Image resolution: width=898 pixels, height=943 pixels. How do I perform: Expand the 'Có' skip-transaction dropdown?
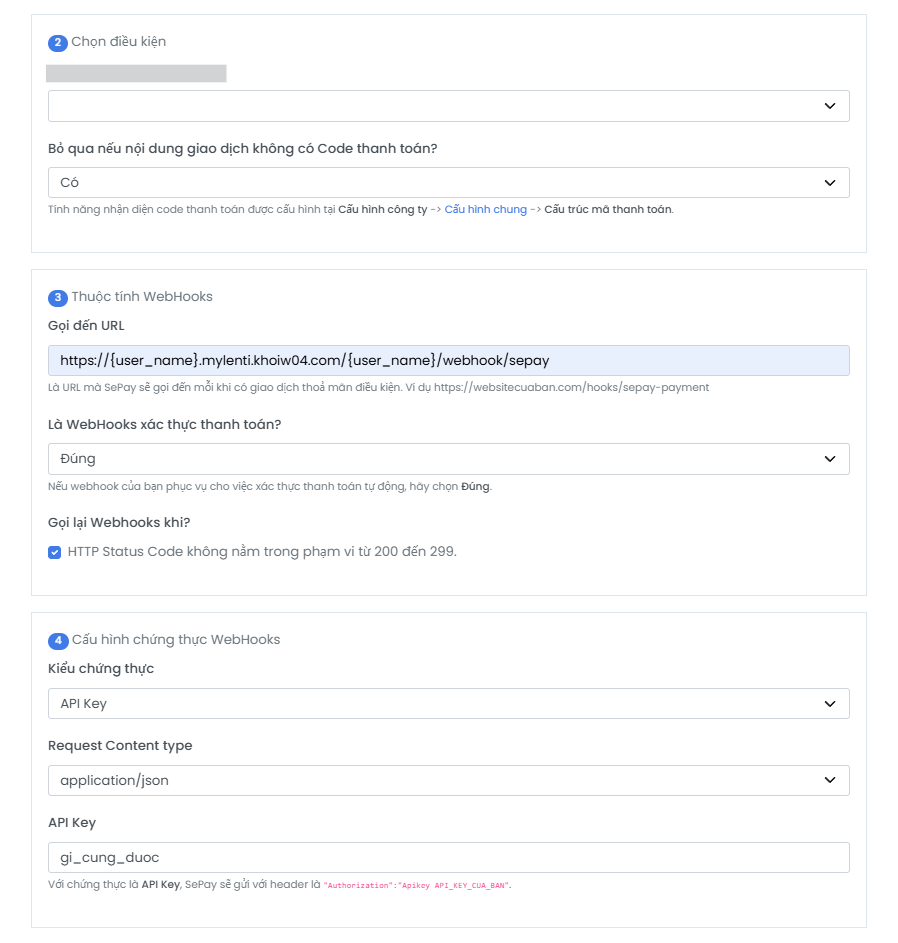[x=448, y=183]
